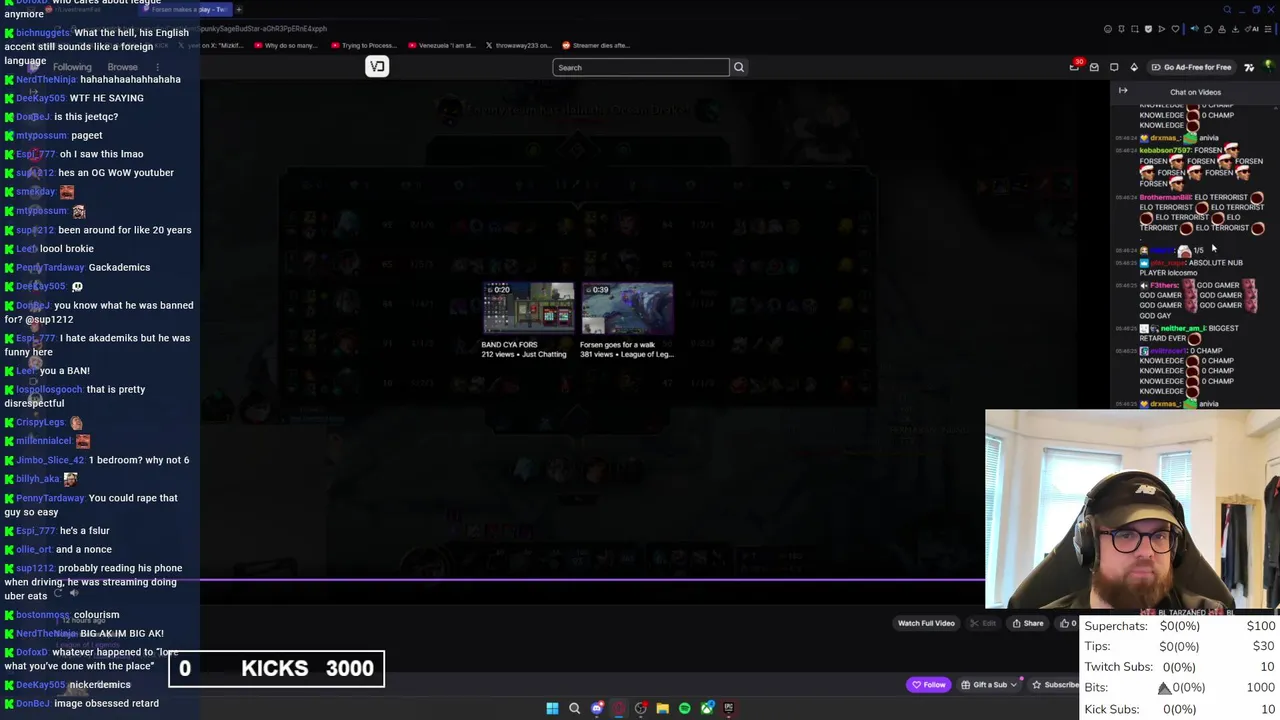Open Windows taskbar search icon

click(x=574, y=708)
